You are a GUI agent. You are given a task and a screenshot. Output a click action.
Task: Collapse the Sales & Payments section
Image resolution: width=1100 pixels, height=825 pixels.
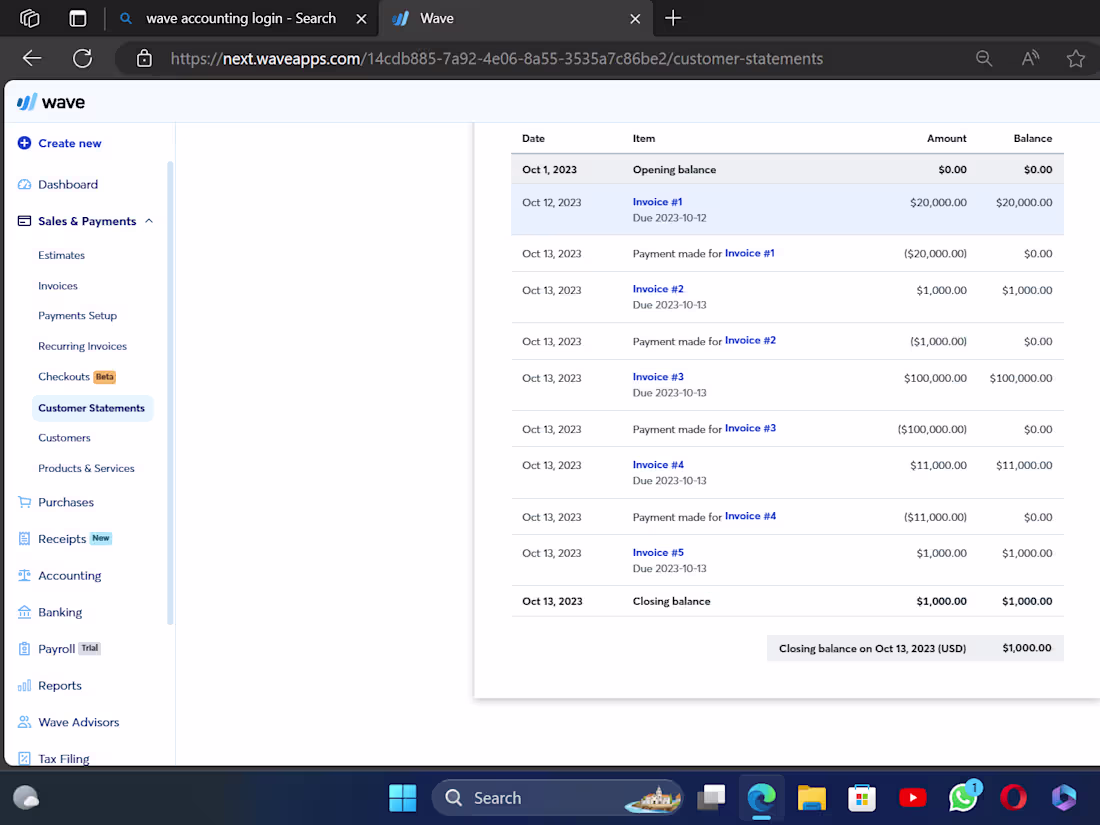pos(148,220)
